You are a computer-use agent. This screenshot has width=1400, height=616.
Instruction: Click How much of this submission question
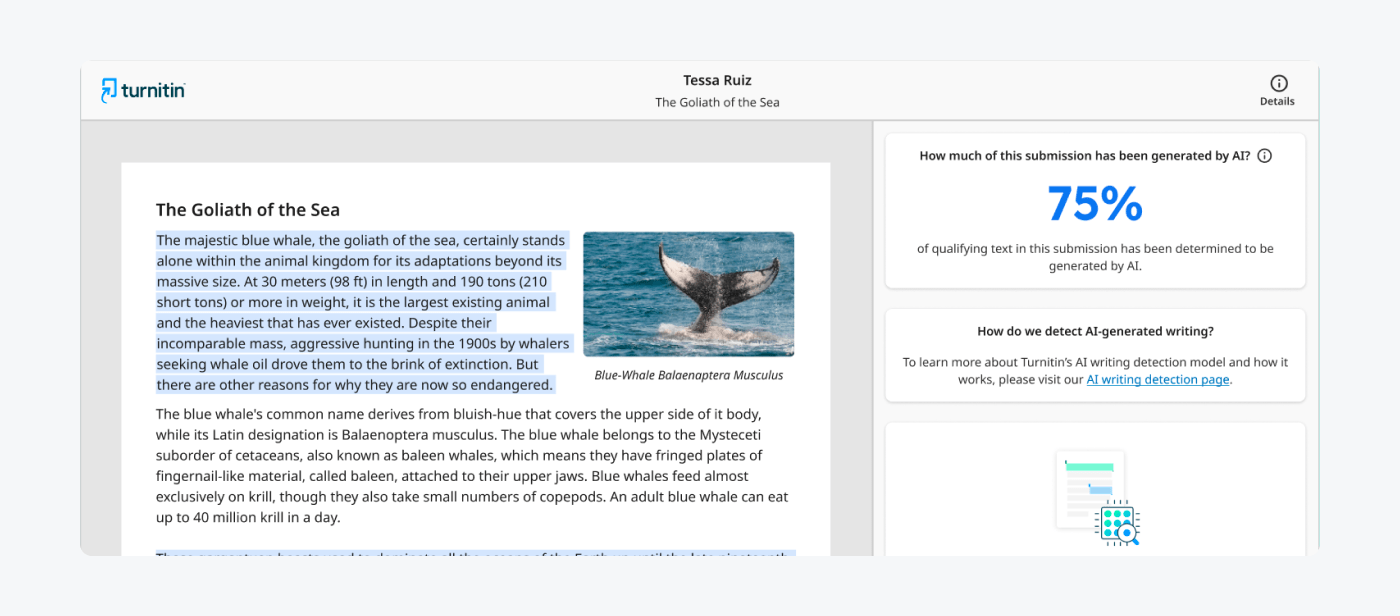(x=1085, y=156)
